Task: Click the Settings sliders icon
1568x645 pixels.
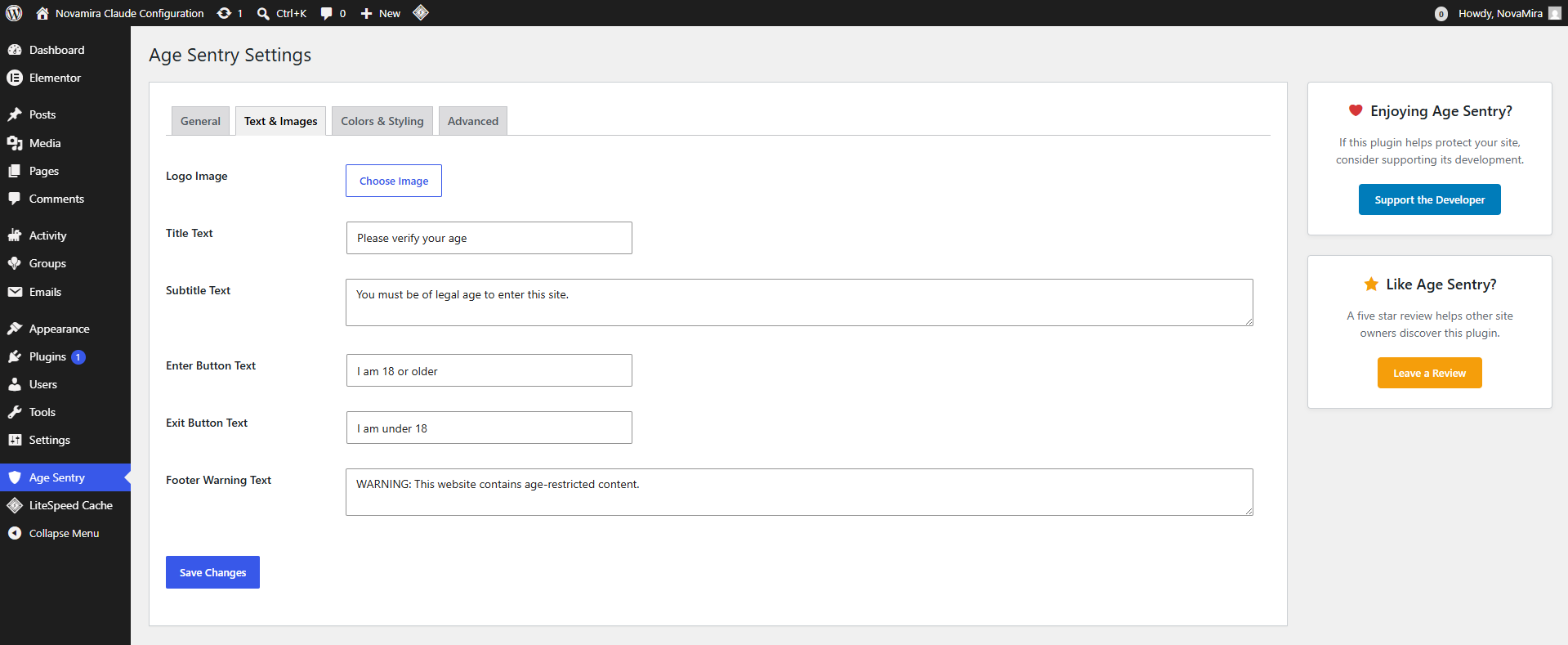Action: click(15, 440)
